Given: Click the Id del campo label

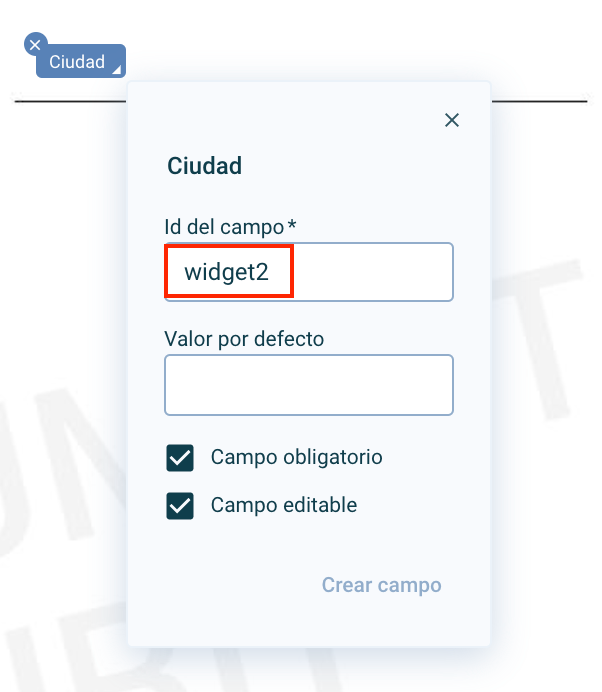Looking at the screenshot, I should pyautogui.click(x=224, y=227).
